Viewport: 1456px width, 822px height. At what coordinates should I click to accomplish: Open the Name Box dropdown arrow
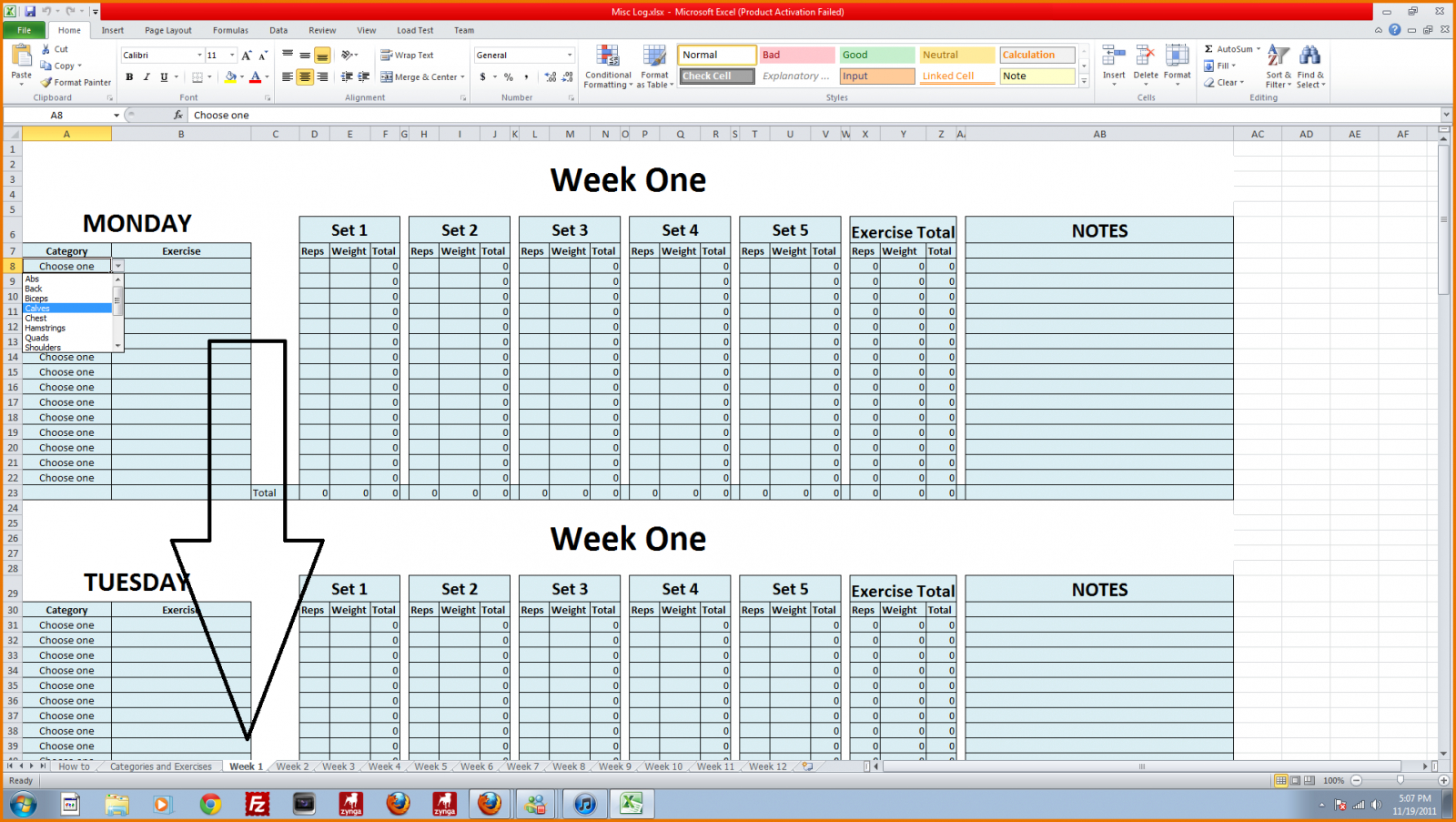(x=116, y=116)
